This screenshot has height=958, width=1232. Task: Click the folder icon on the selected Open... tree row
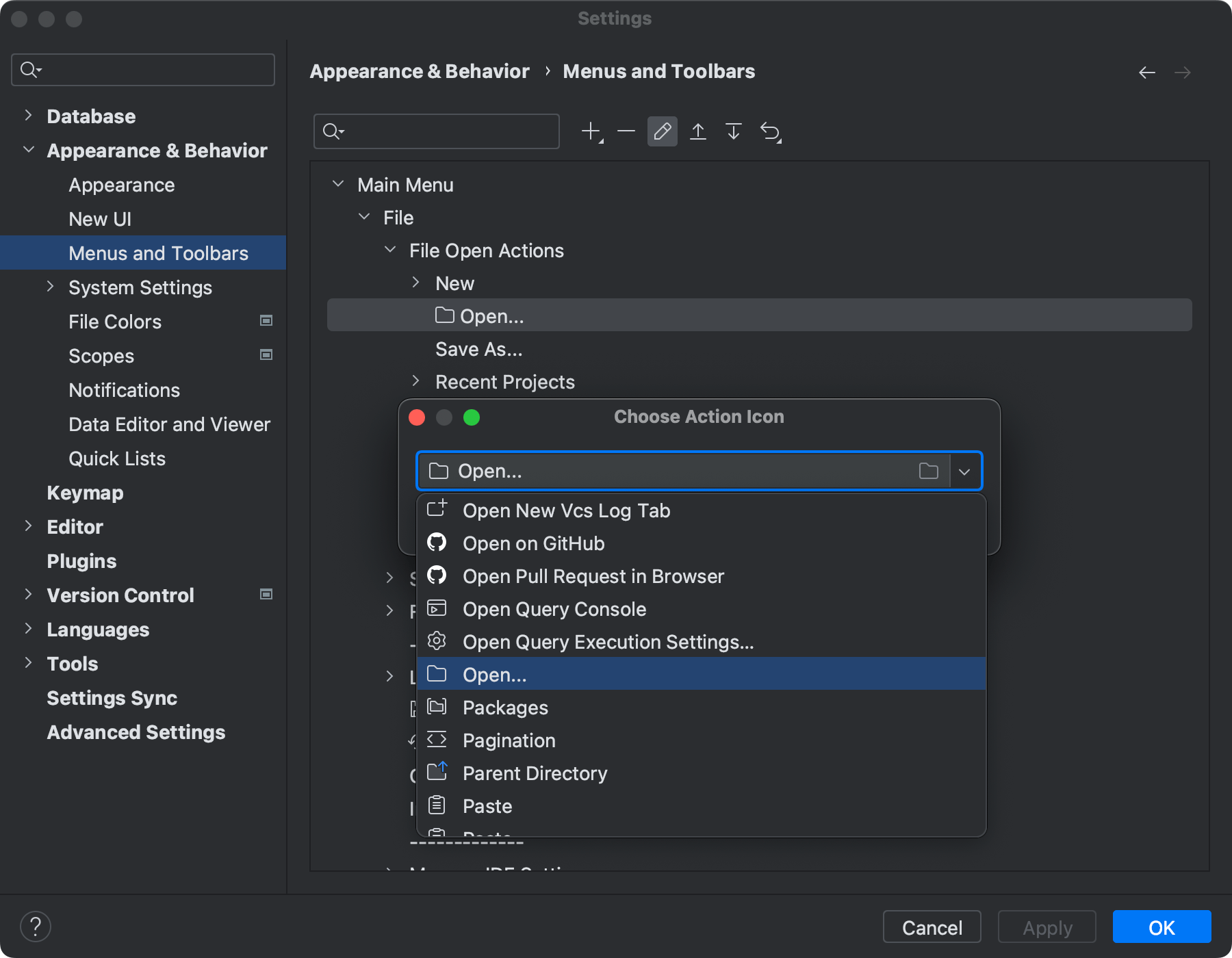445,315
